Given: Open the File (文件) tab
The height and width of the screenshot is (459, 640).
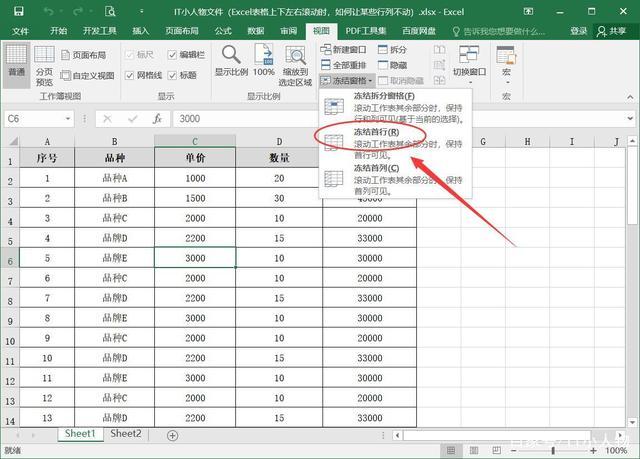Looking at the screenshot, I should (20, 31).
